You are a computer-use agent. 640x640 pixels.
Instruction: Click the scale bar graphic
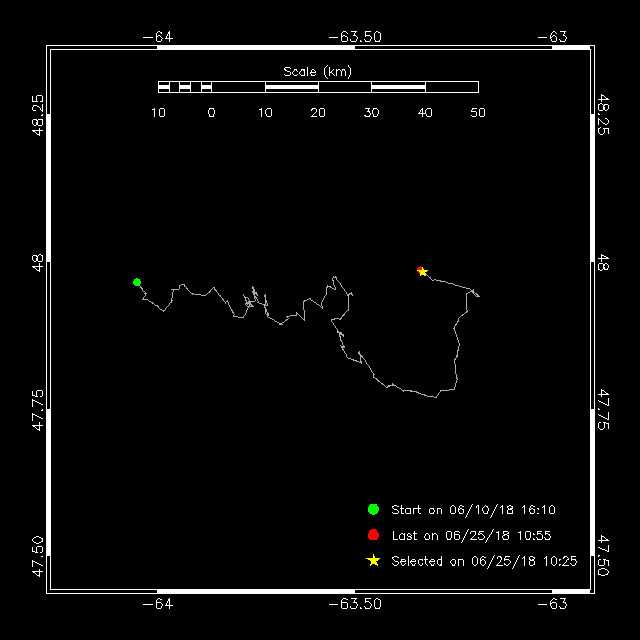(x=318, y=87)
